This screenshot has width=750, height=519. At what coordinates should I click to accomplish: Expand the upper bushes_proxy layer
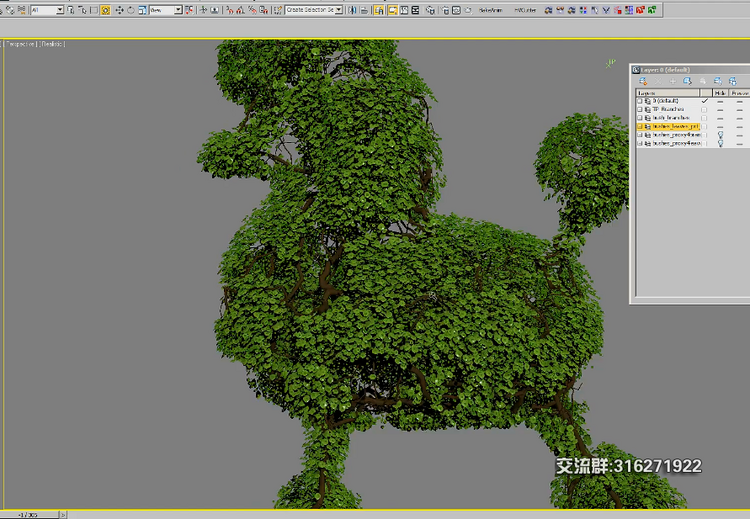click(x=640, y=135)
